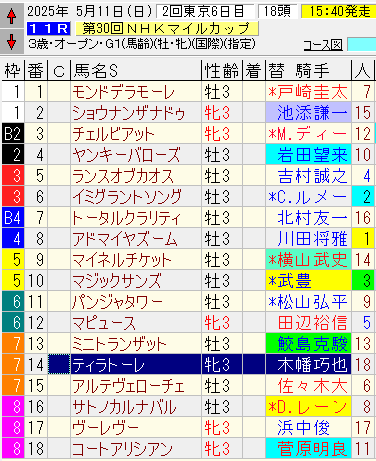Click the cyan box beside コース図
This screenshot has width=376, height=461.
tap(362, 44)
